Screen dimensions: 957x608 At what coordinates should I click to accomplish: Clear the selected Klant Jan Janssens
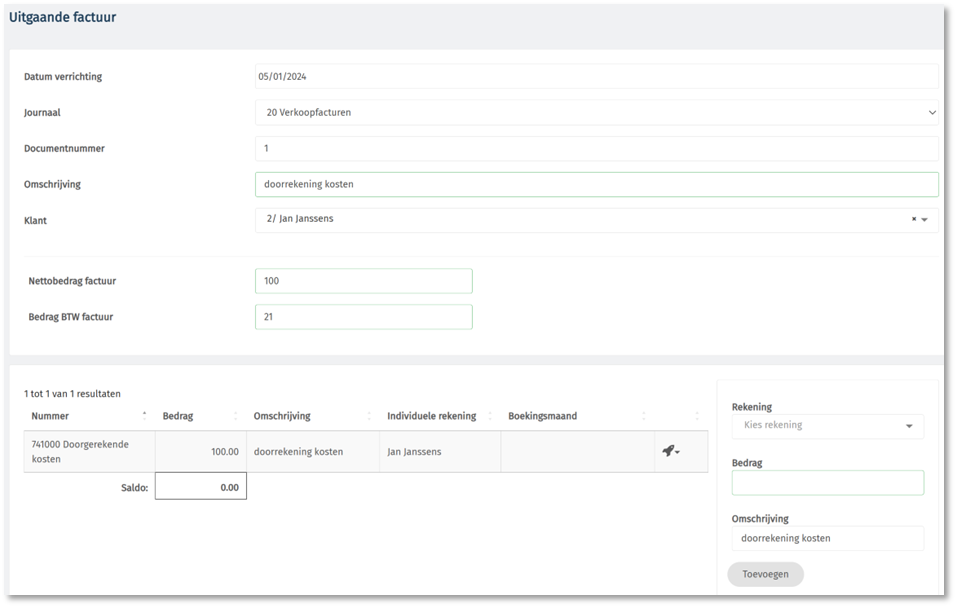click(914, 219)
